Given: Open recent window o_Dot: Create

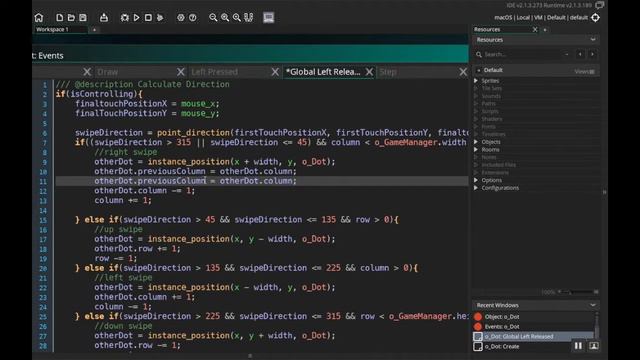Looking at the screenshot, I should point(522,347).
